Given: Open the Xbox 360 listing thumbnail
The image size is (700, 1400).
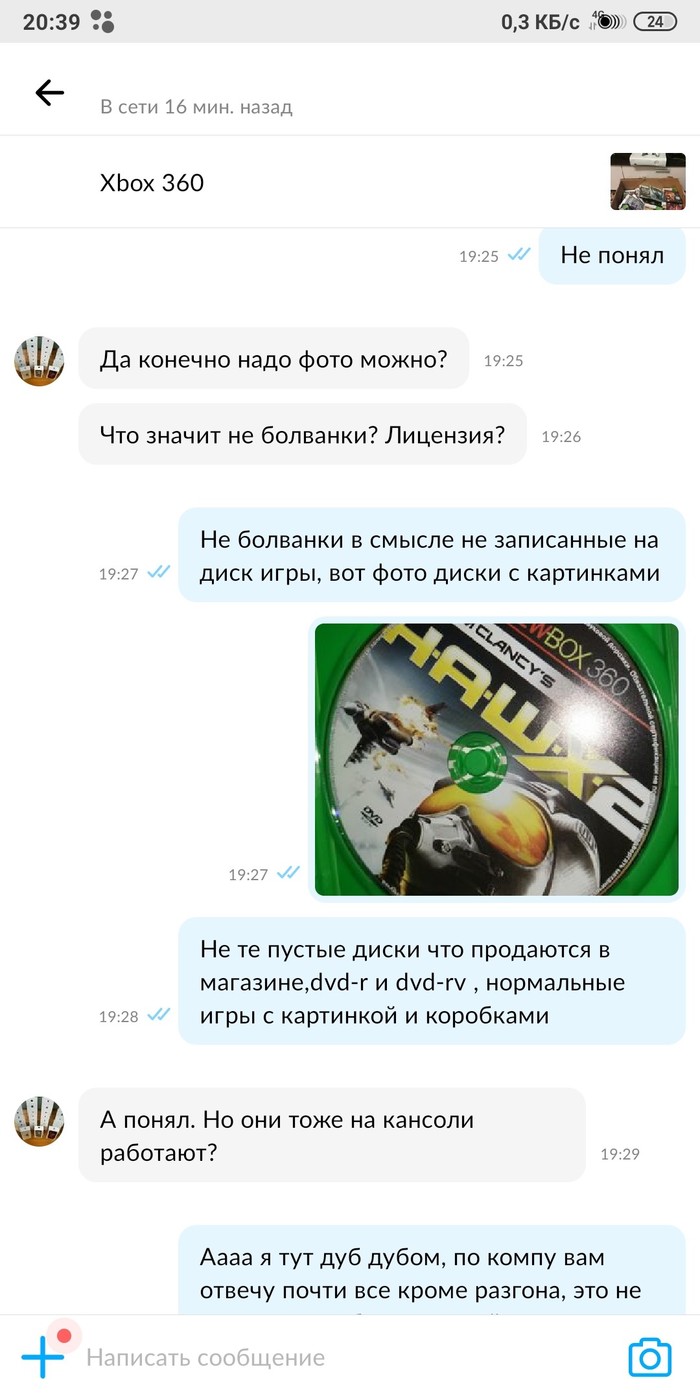Looking at the screenshot, I should [648, 181].
